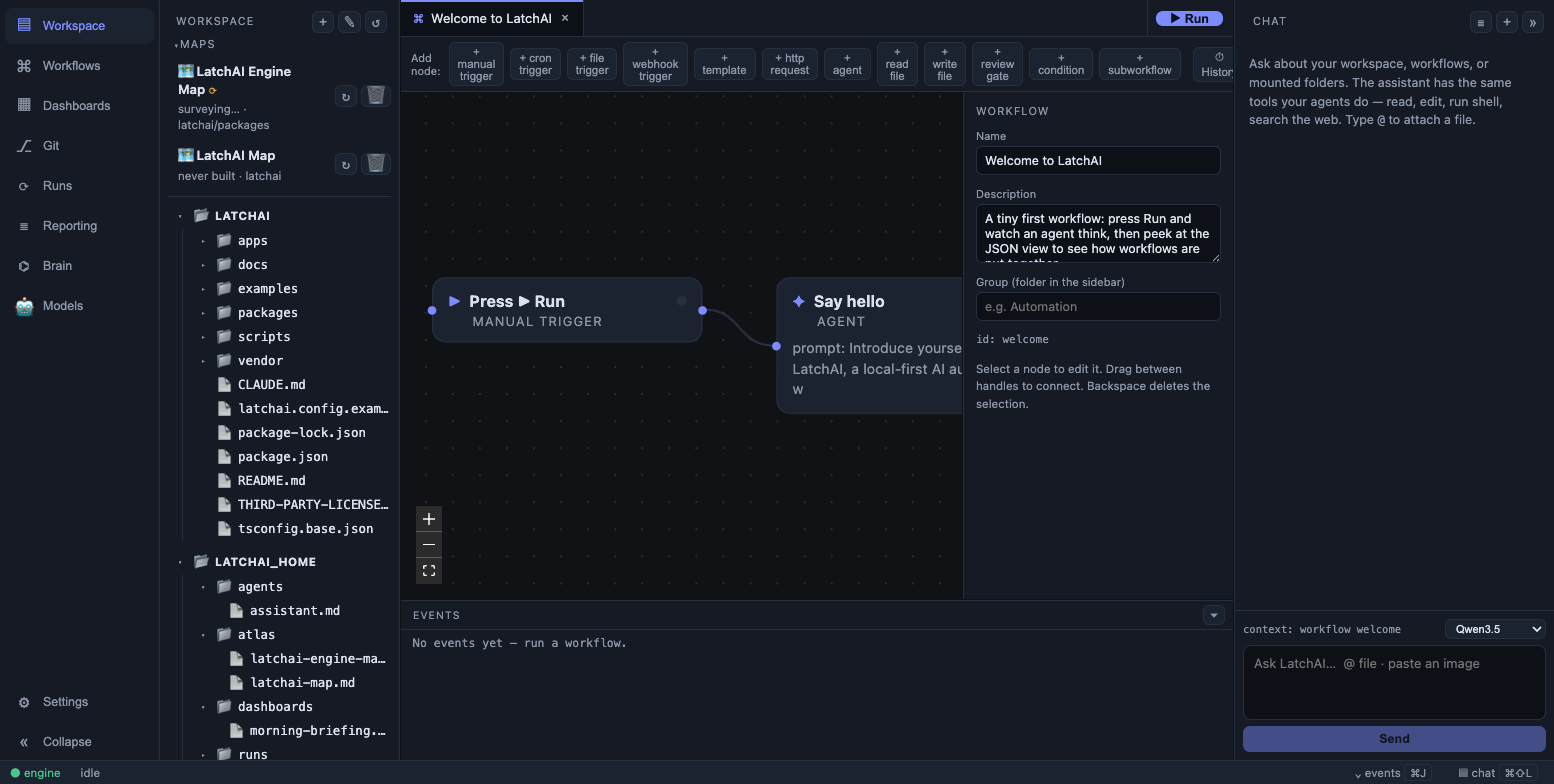Image resolution: width=1554 pixels, height=784 pixels.
Task: Expand the examples folder
Action: pyautogui.click(x=203, y=289)
